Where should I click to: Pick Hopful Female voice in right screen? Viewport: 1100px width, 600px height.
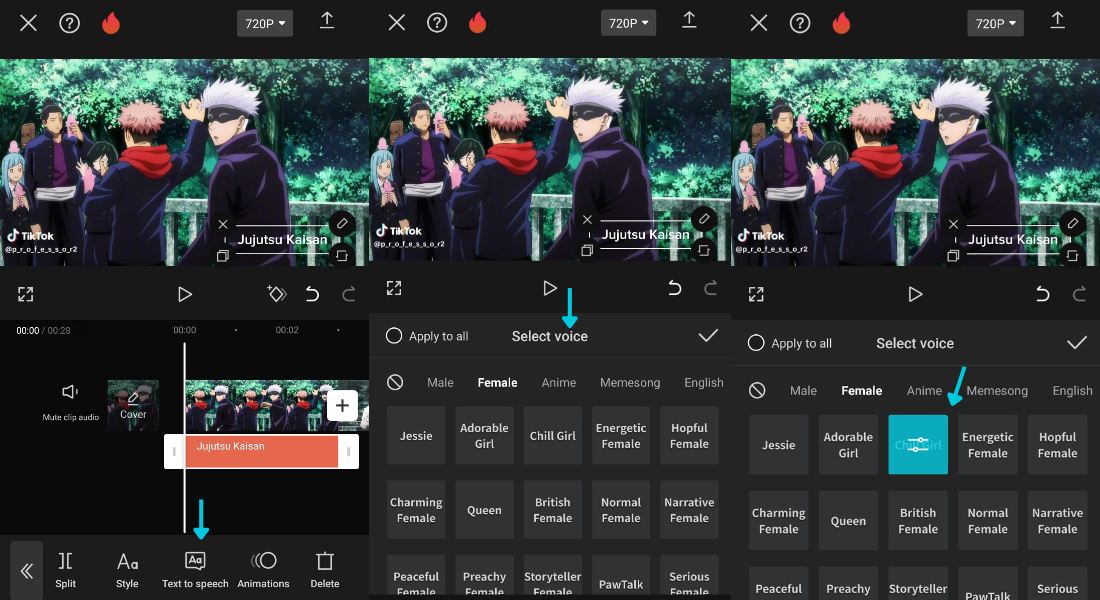(1057, 444)
